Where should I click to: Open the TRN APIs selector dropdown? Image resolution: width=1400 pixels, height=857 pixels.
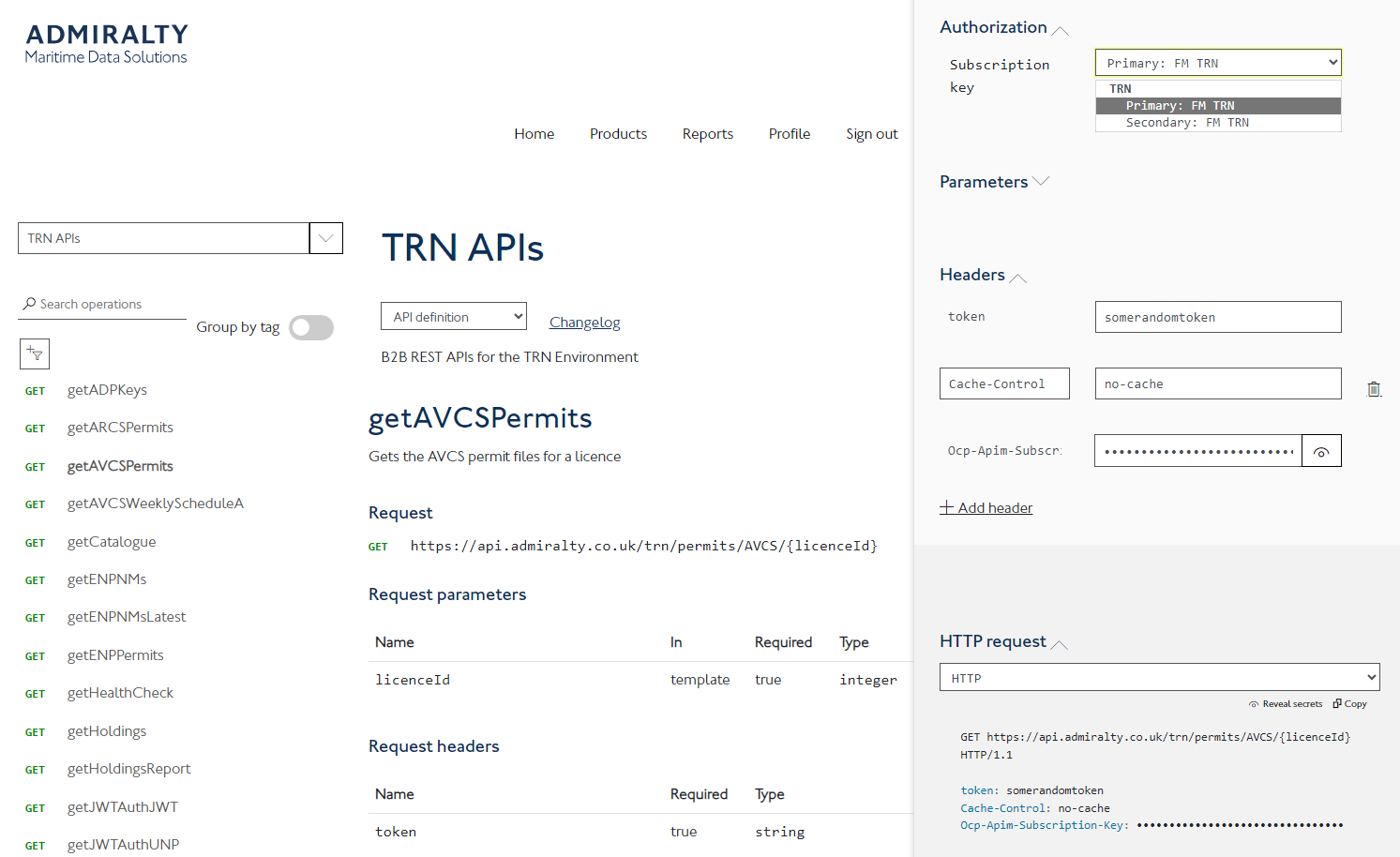[325, 238]
